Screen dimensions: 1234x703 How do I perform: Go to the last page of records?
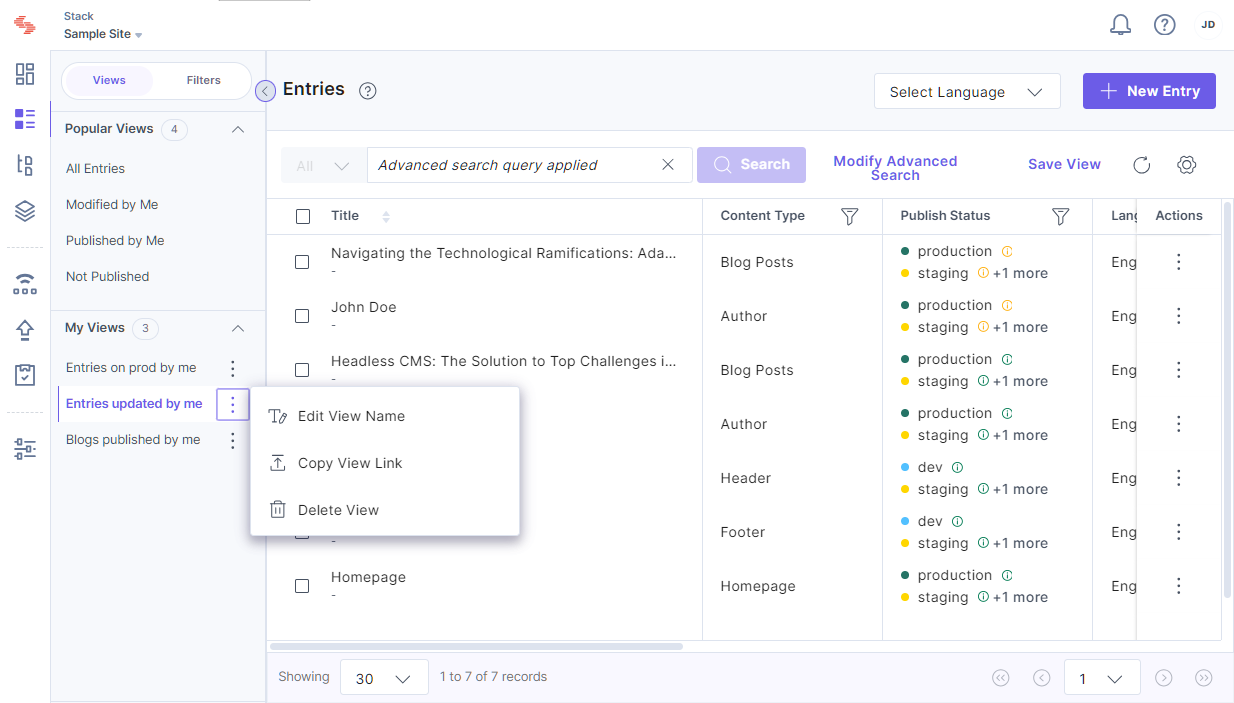[x=1204, y=678]
